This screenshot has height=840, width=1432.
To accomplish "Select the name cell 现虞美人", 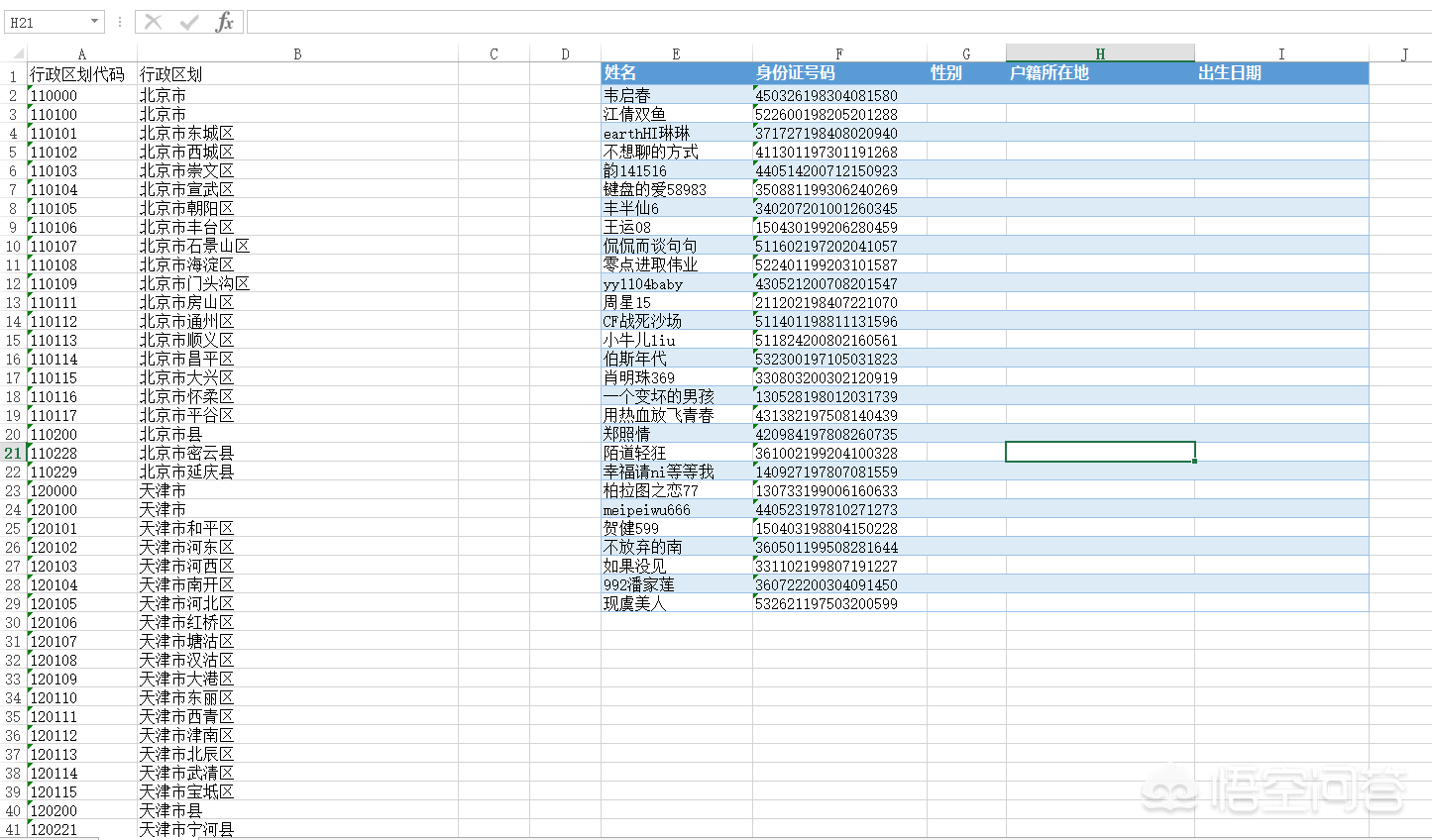I will click(676, 603).
